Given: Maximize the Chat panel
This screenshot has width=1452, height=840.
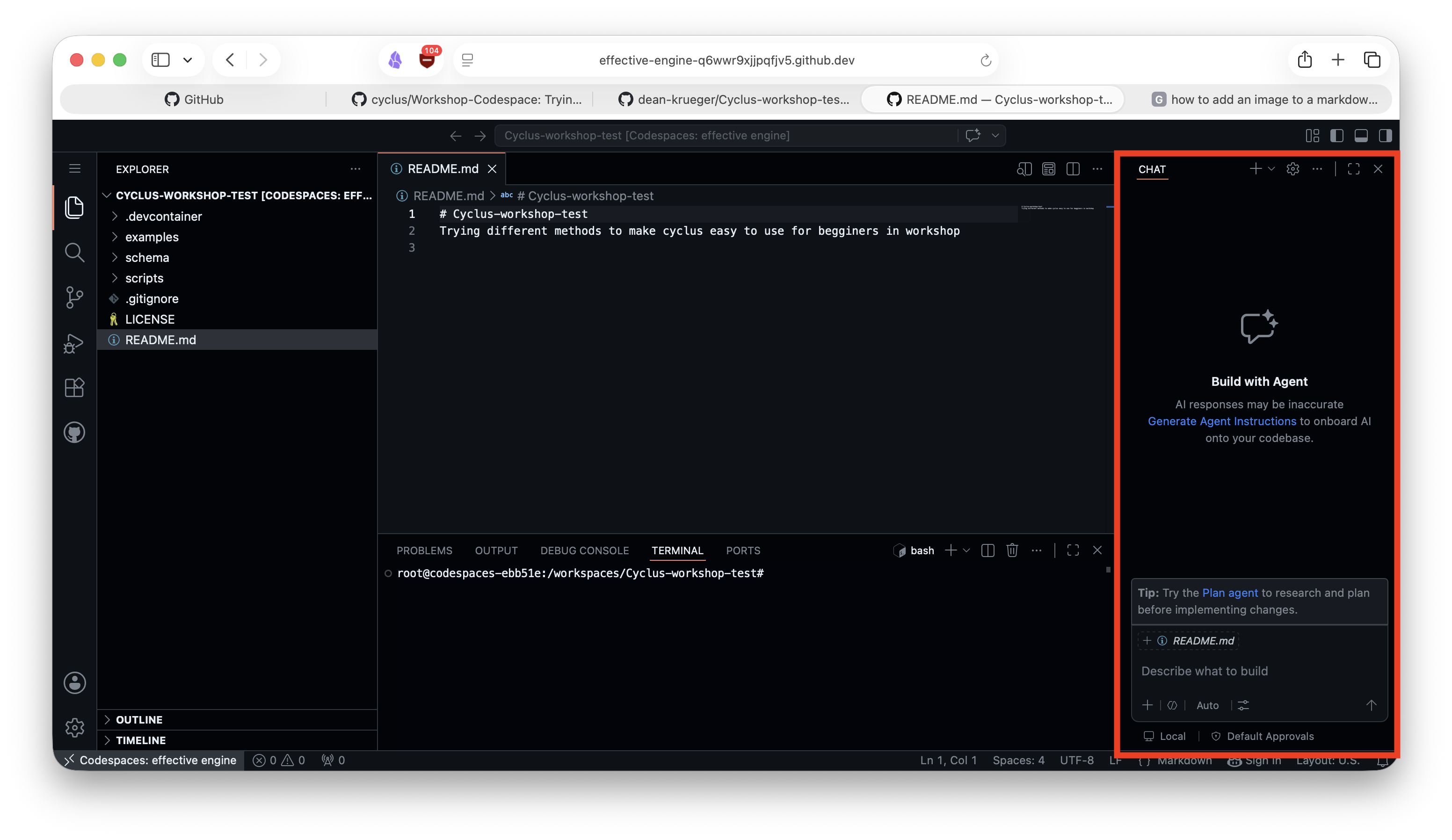Looking at the screenshot, I should point(1353,169).
